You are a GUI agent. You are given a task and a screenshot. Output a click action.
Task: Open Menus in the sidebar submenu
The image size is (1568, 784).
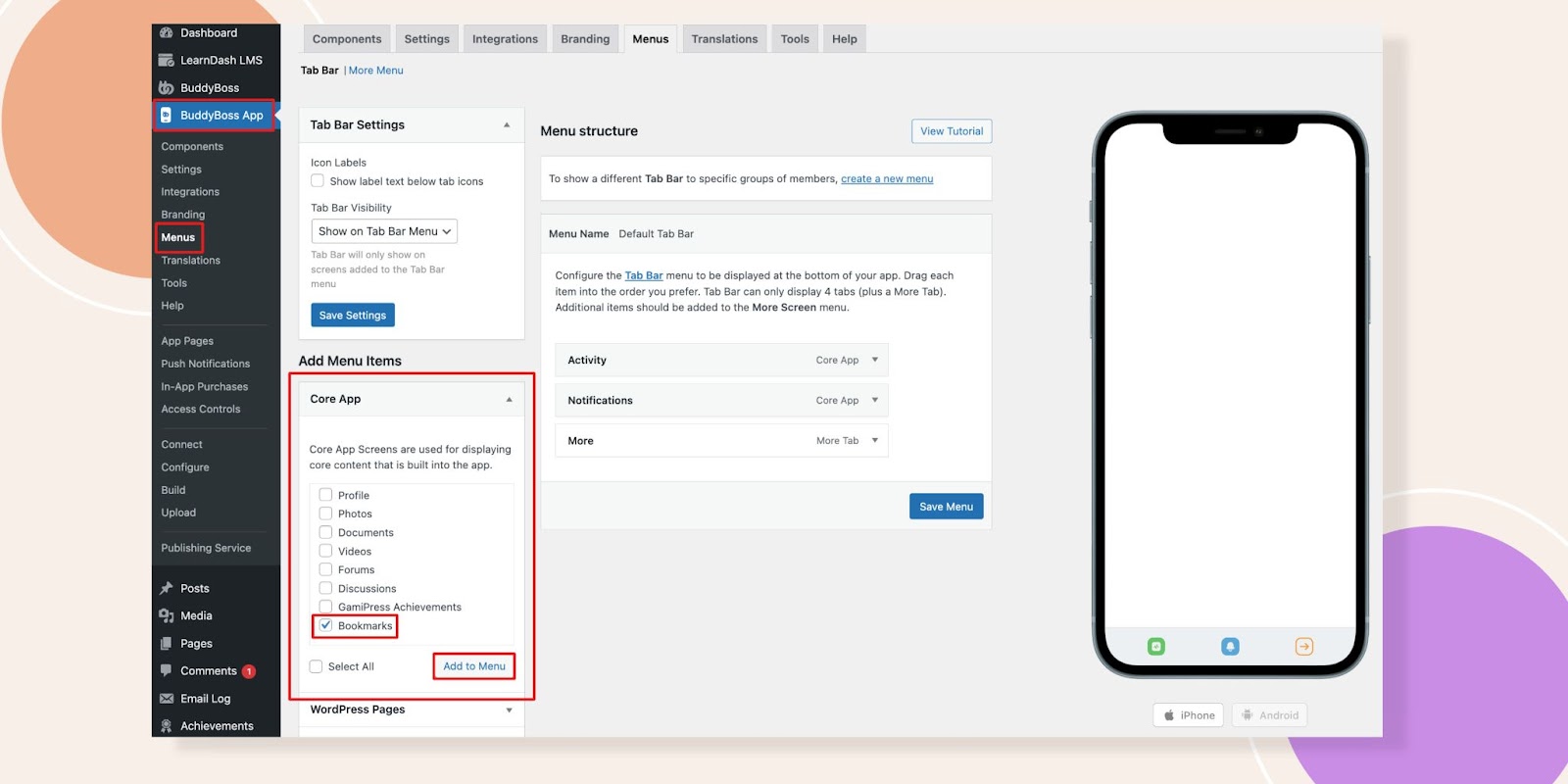pos(178,237)
